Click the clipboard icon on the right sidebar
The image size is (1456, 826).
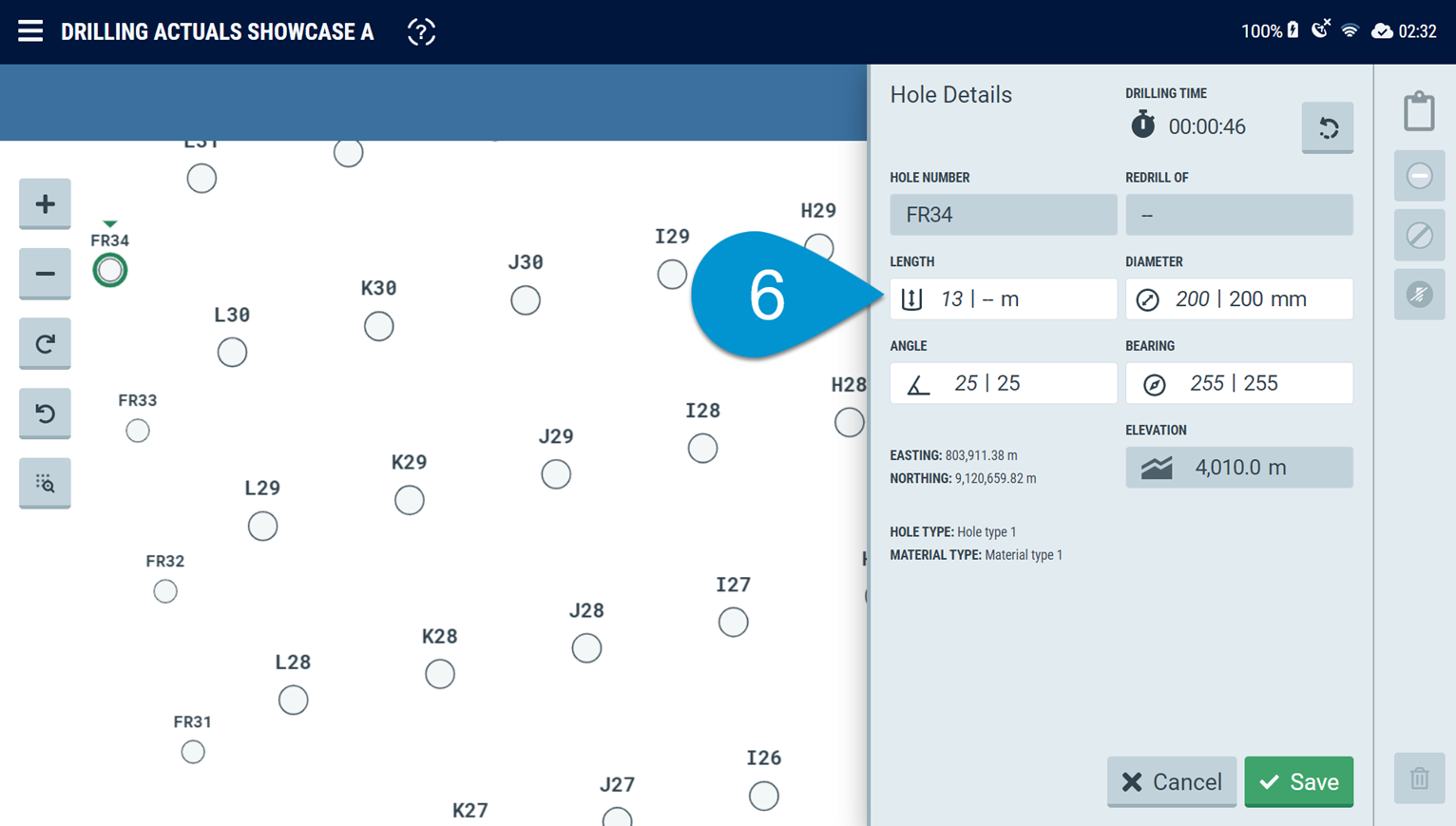point(1419,110)
